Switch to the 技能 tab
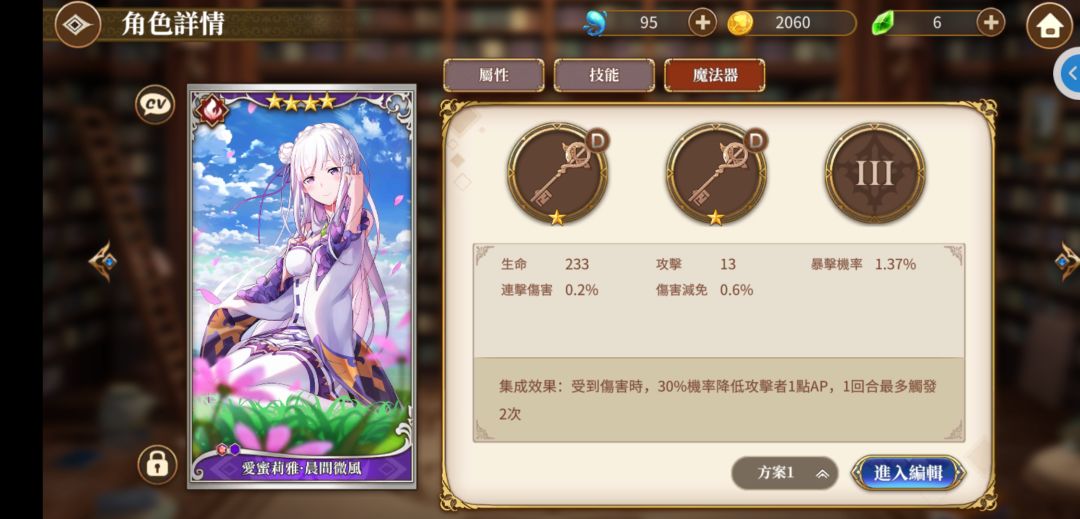The height and width of the screenshot is (519, 1080). click(604, 75)
